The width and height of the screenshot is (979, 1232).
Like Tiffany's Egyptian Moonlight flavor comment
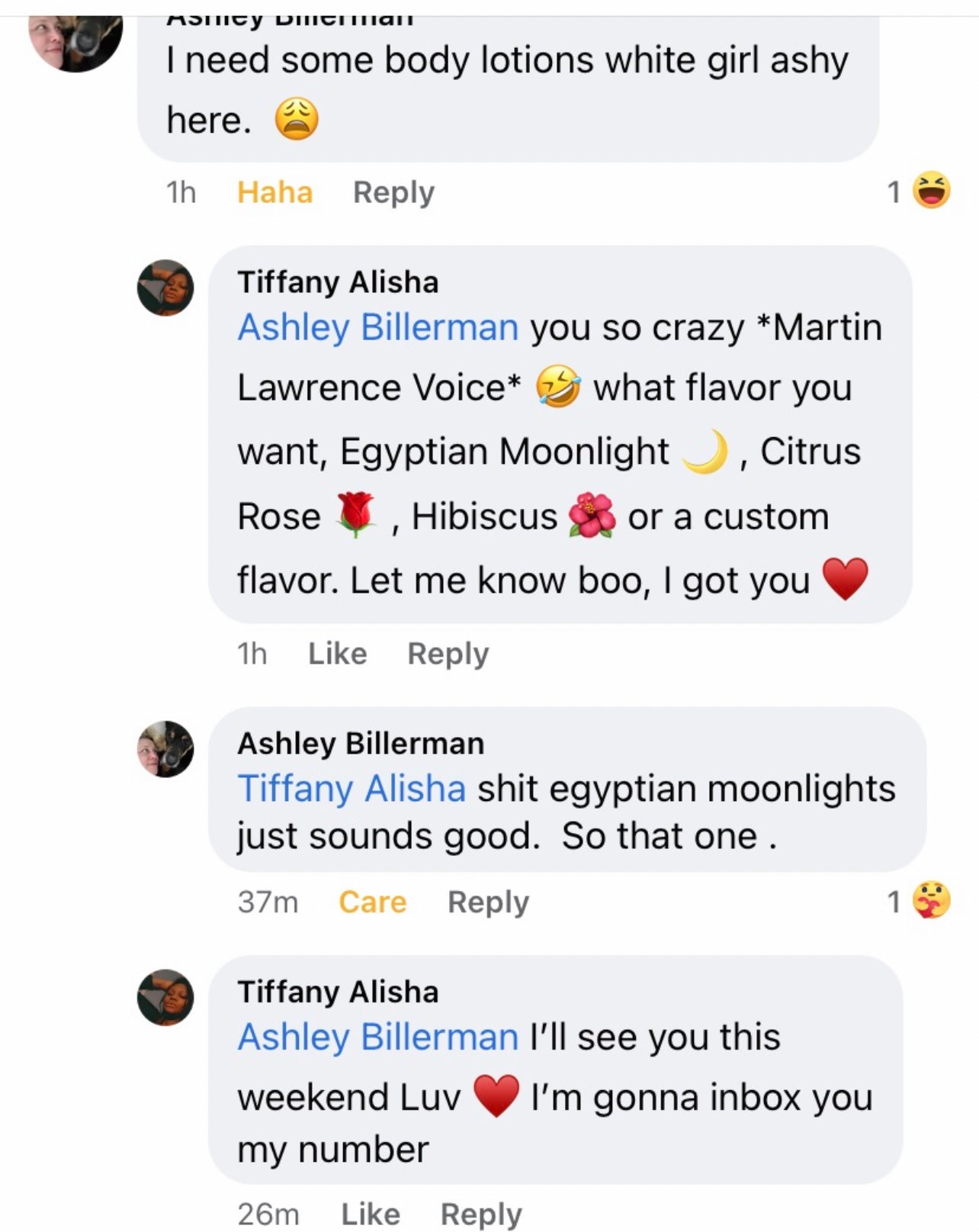(x=337, y=654)
